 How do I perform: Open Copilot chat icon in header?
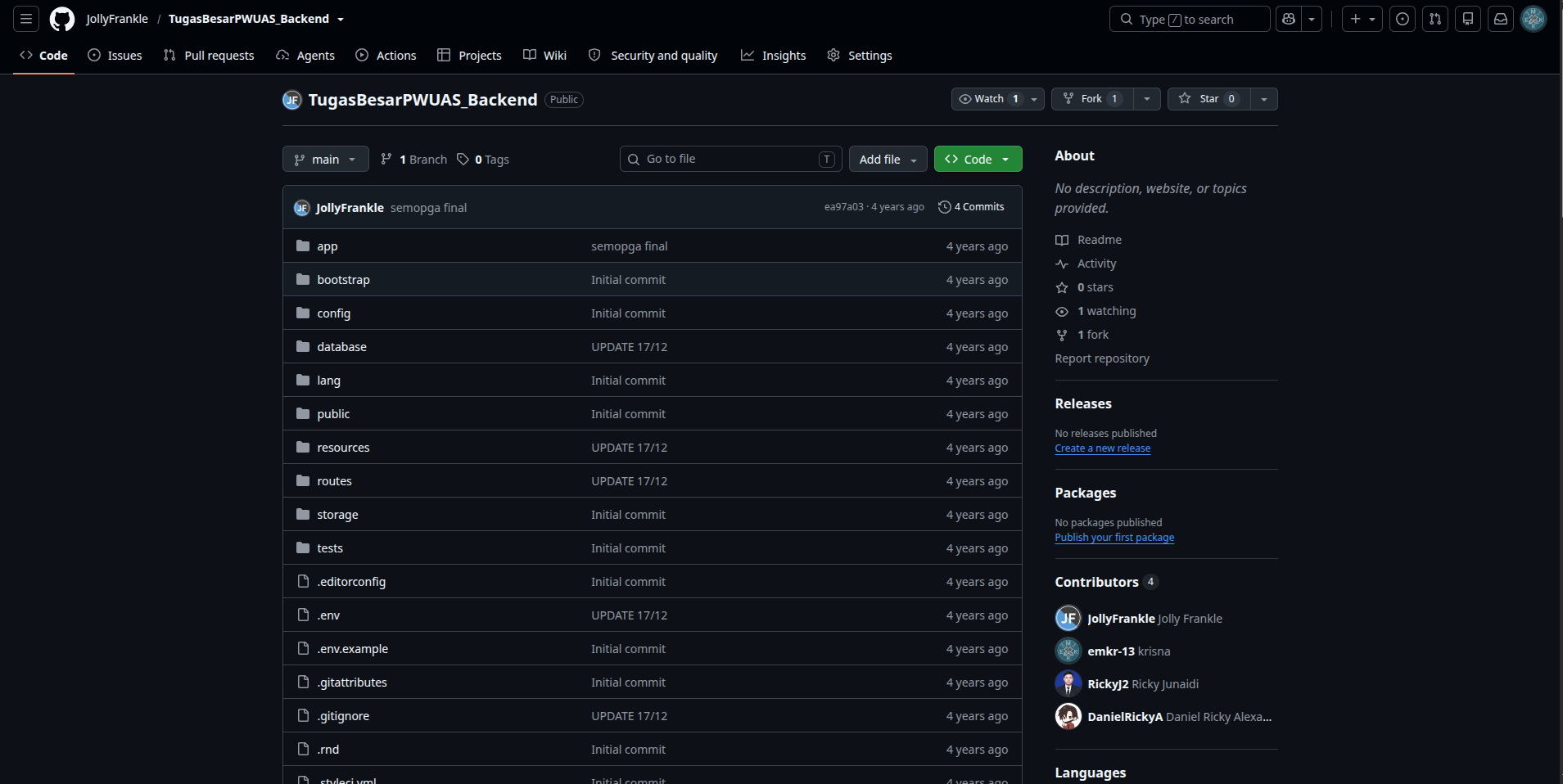(x=1289, y=19)
